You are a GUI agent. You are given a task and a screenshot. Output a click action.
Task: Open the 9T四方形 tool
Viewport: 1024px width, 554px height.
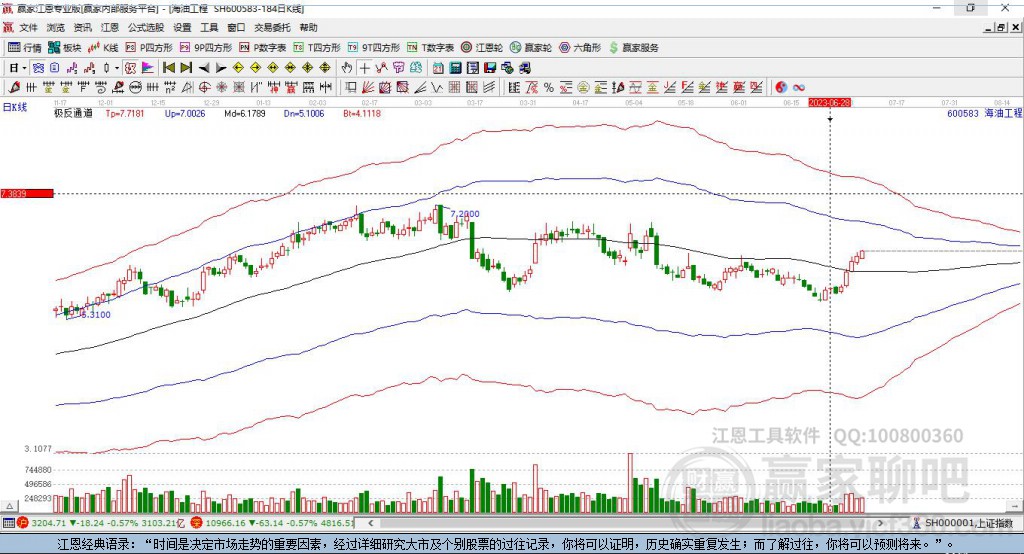374,48
